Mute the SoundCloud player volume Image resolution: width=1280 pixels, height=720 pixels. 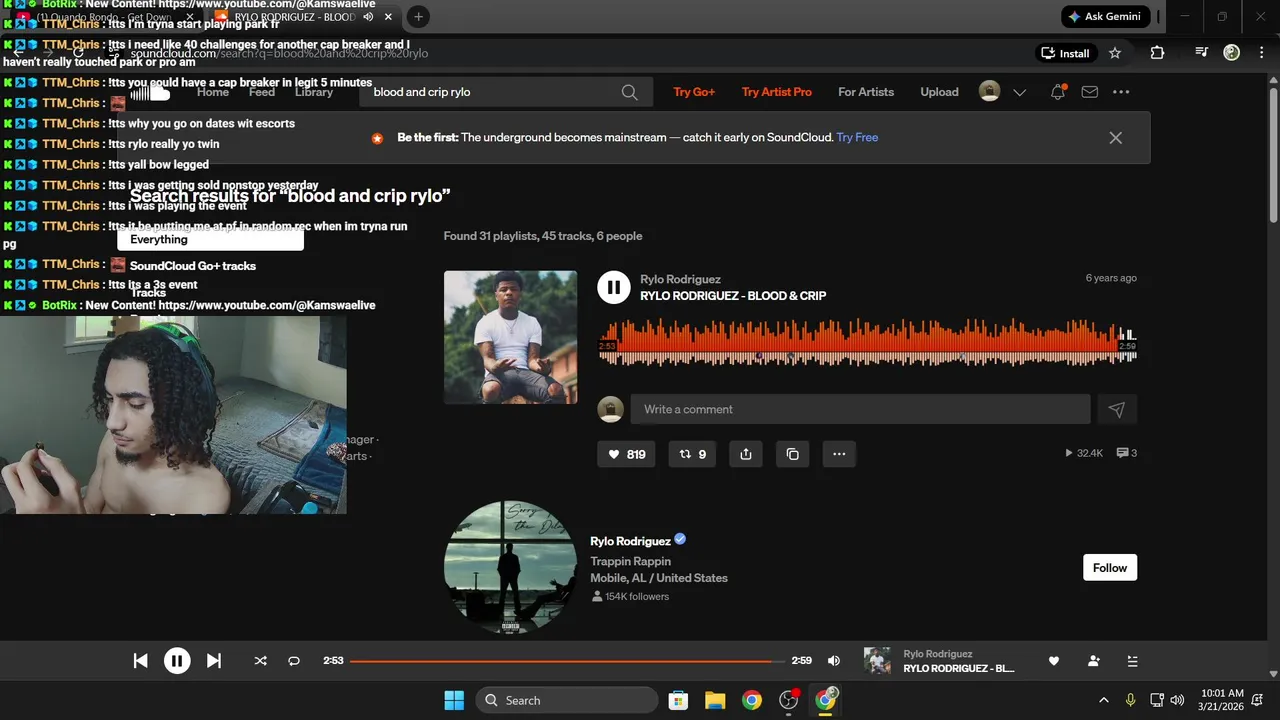click(x=834, y=661)
